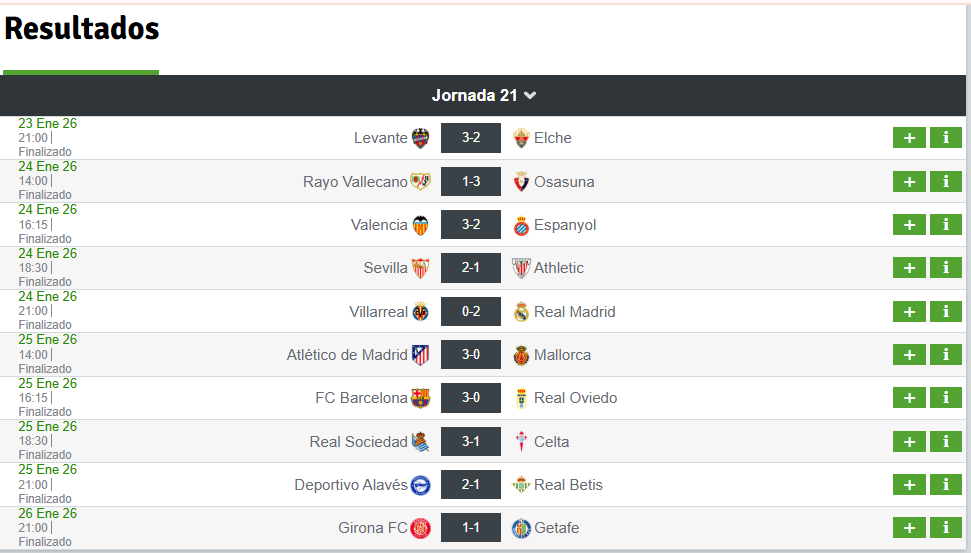971x553 pixels.
Task: Expand plus button for Girona-Getafe match
Action: coord(909,528)
